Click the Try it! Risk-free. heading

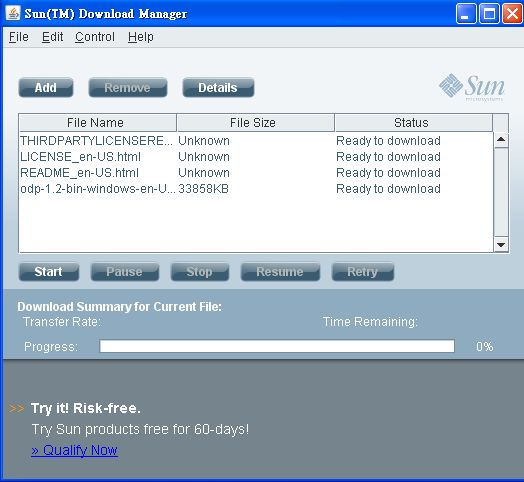(86, 408)
